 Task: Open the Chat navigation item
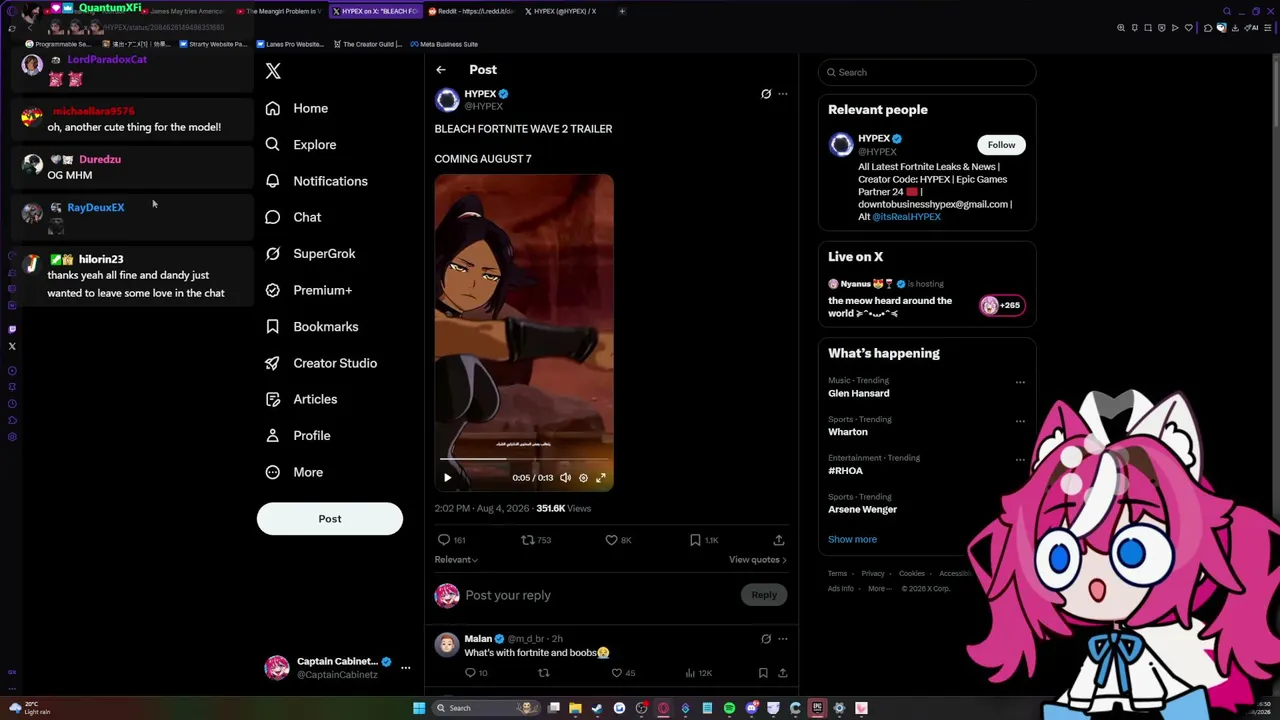coord(293,217)
